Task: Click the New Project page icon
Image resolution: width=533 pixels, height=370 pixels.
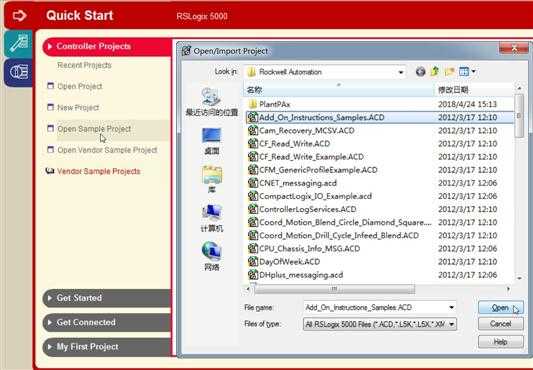Action: [x=50, y=107]
